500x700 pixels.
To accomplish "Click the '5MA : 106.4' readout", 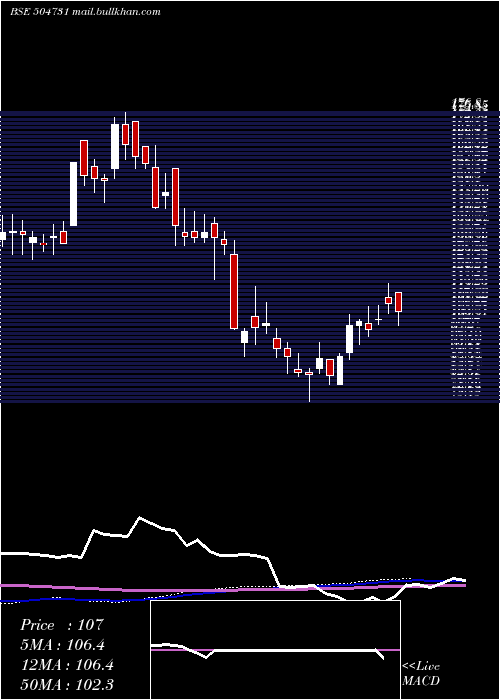I will pyautogui.click(x=63, y=645).
